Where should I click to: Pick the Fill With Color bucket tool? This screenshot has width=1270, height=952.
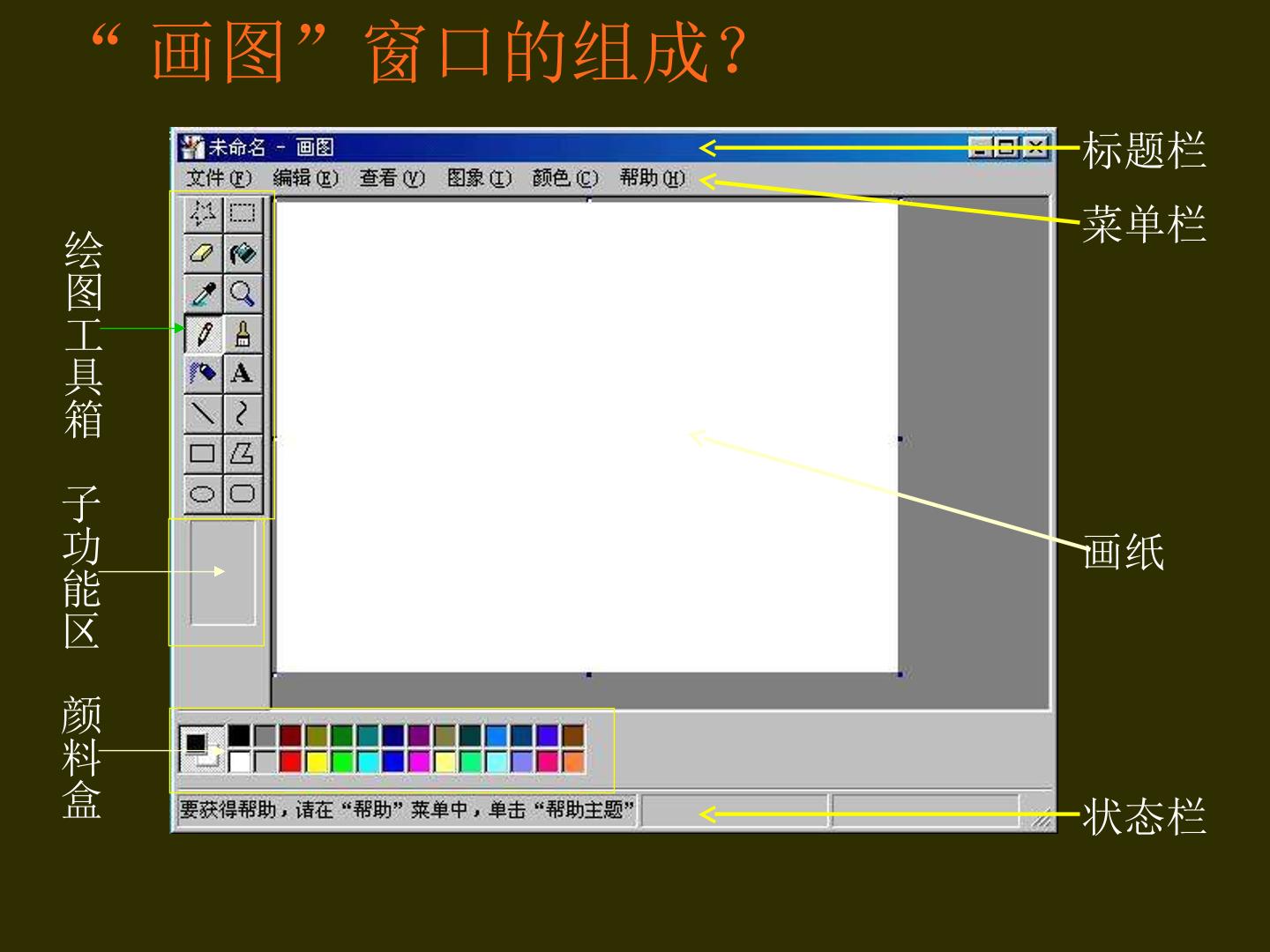243,254
